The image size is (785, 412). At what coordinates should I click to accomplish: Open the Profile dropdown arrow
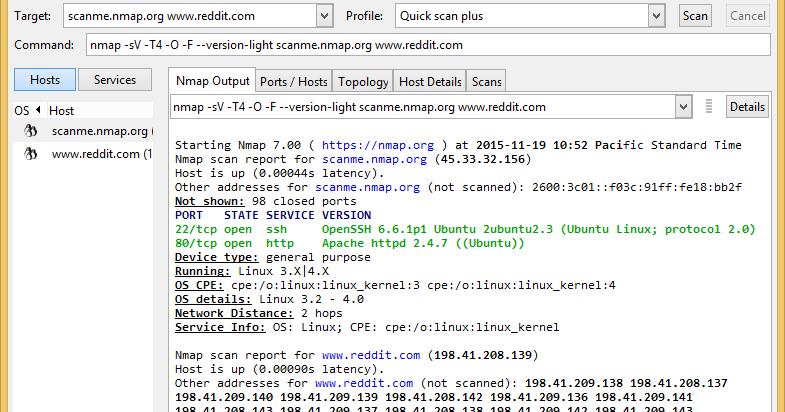656,16
